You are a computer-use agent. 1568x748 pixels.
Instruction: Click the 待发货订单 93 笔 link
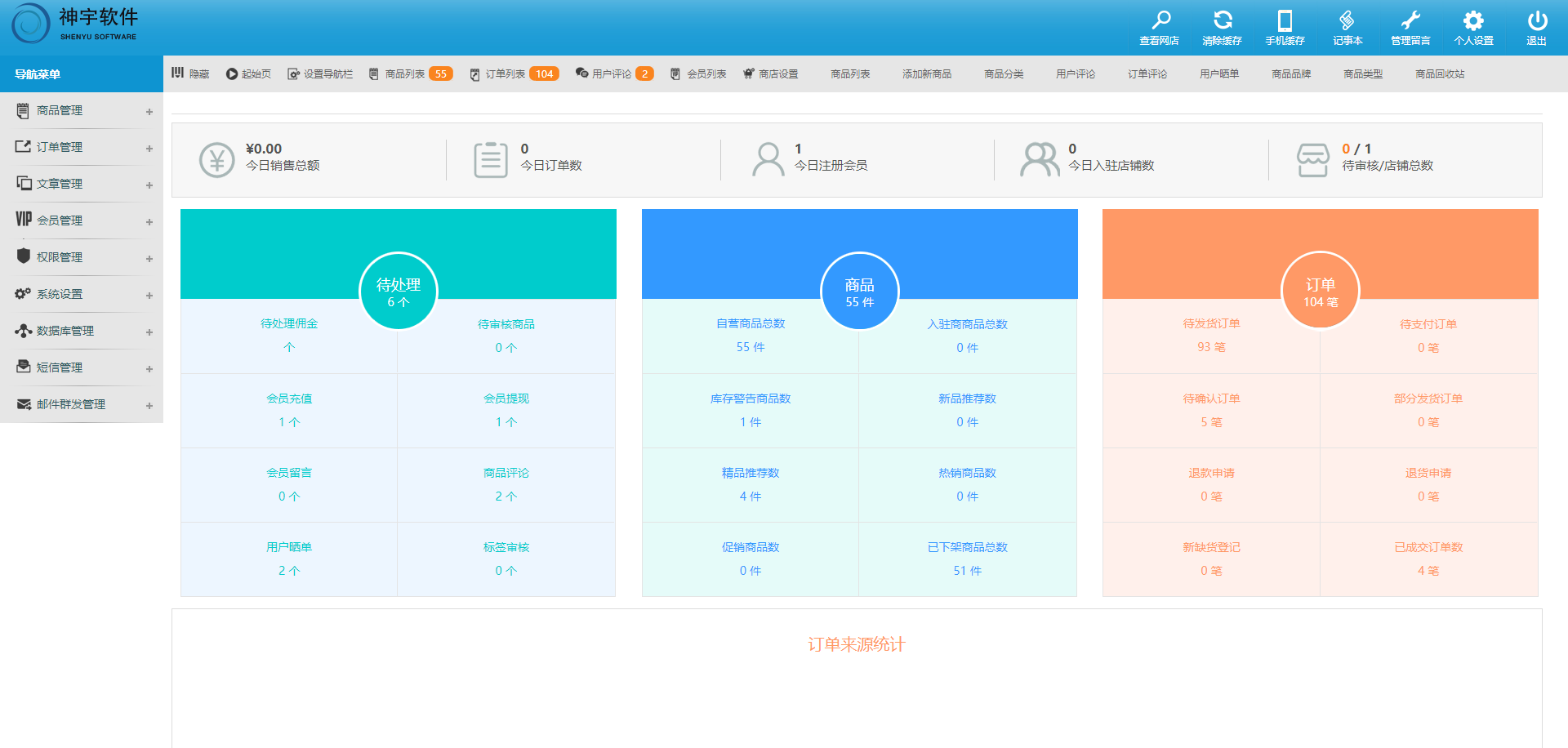[1211, 336]
